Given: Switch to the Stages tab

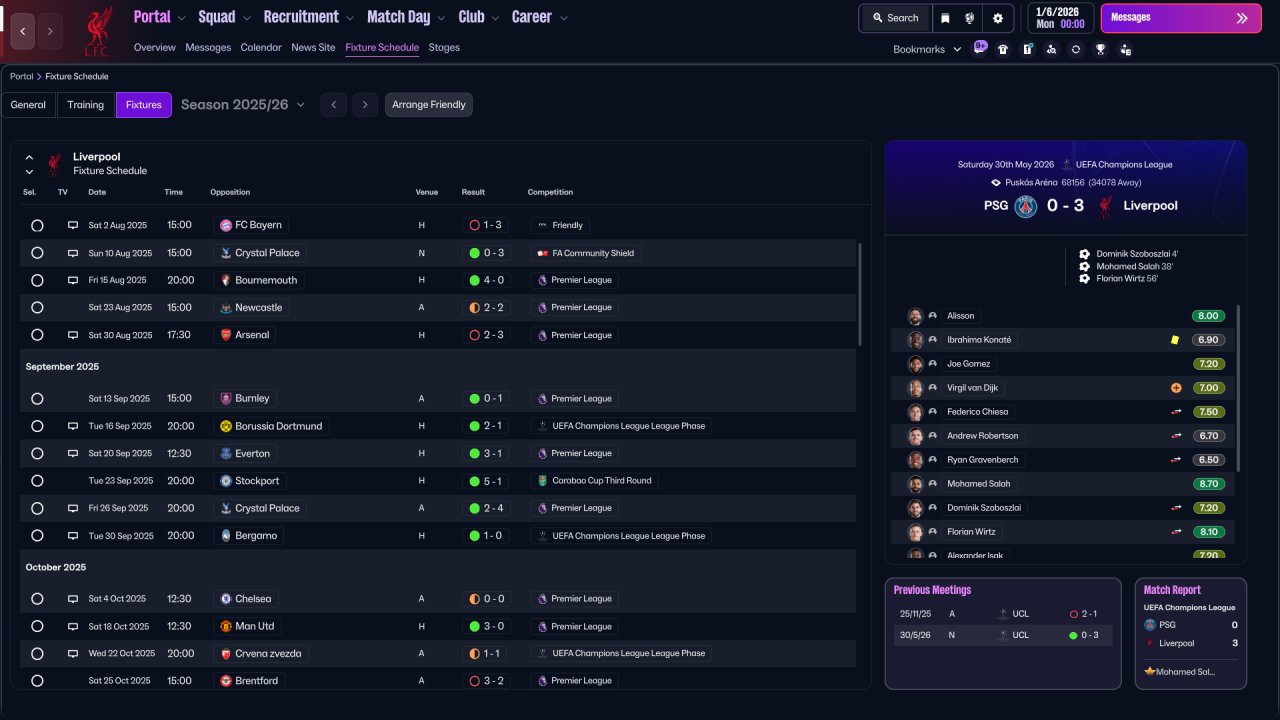Looking at the screenshot, I should (444, 48).
